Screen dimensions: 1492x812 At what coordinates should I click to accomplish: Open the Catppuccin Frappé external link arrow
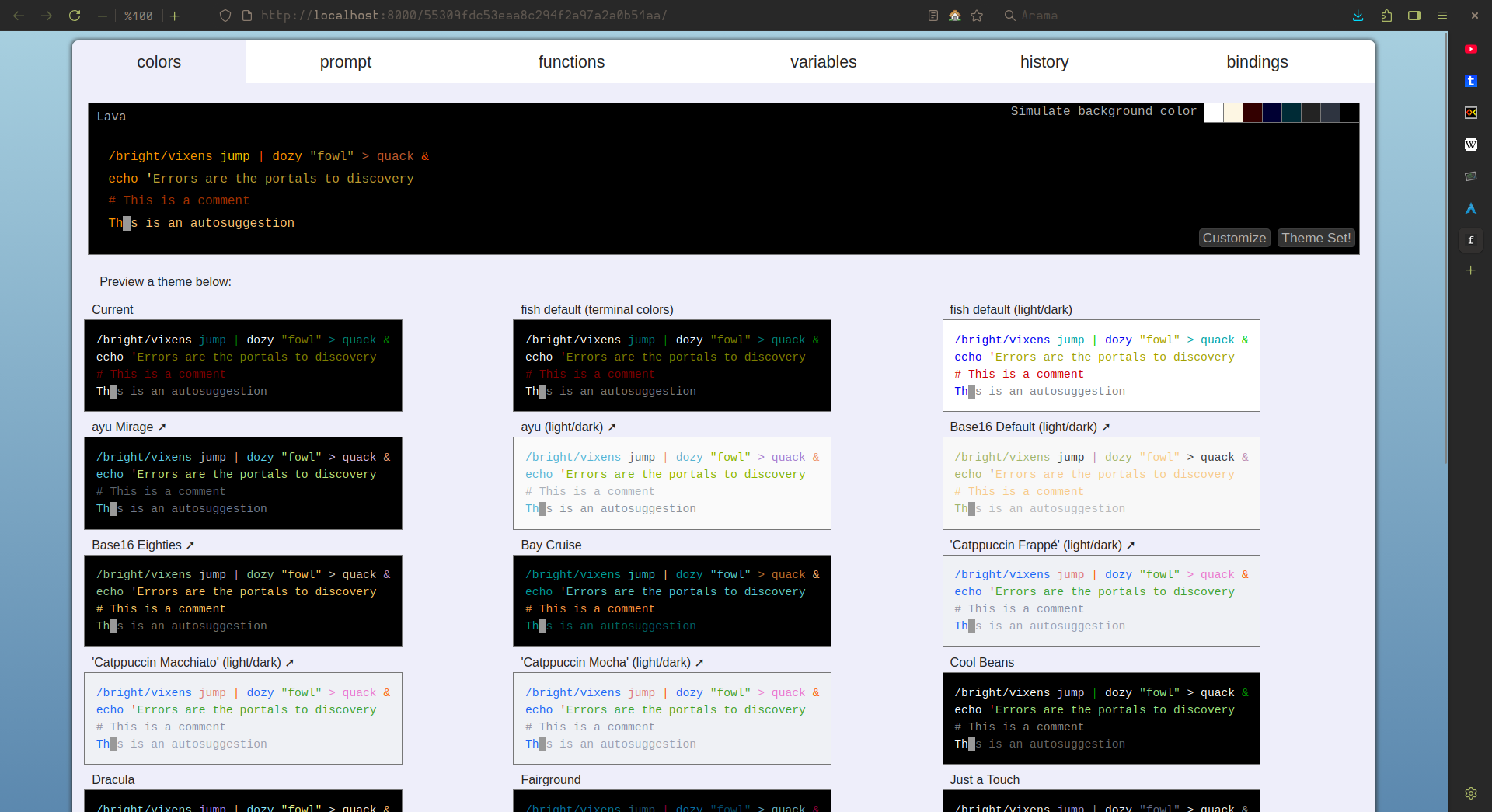click(1131, 545)
